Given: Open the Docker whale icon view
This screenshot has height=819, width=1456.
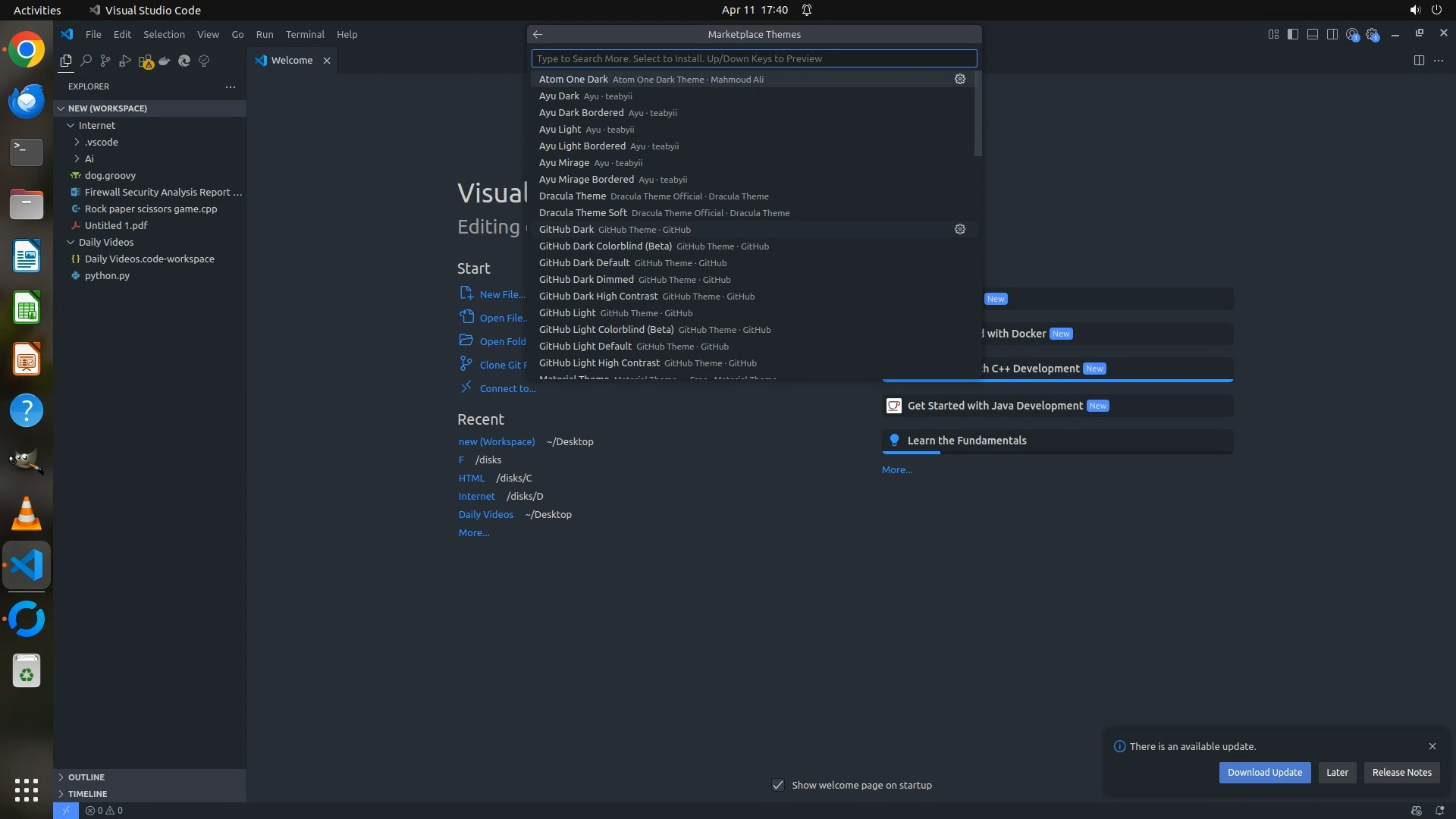Looking at the screenshot, I should (165, 61).
